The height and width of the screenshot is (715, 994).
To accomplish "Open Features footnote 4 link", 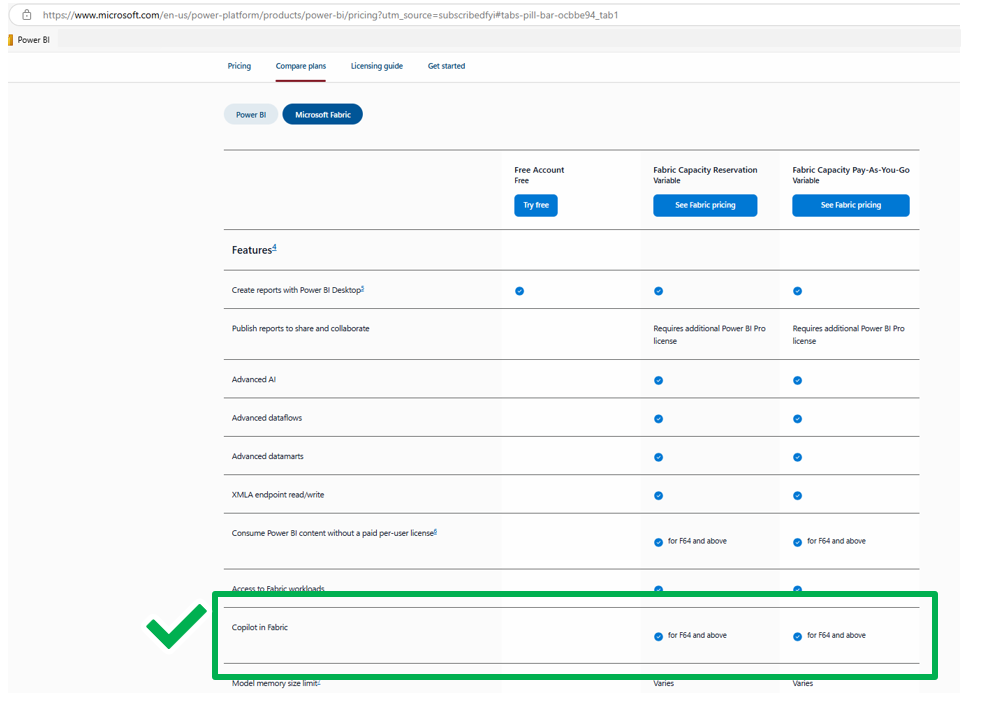I will (274, 247).
